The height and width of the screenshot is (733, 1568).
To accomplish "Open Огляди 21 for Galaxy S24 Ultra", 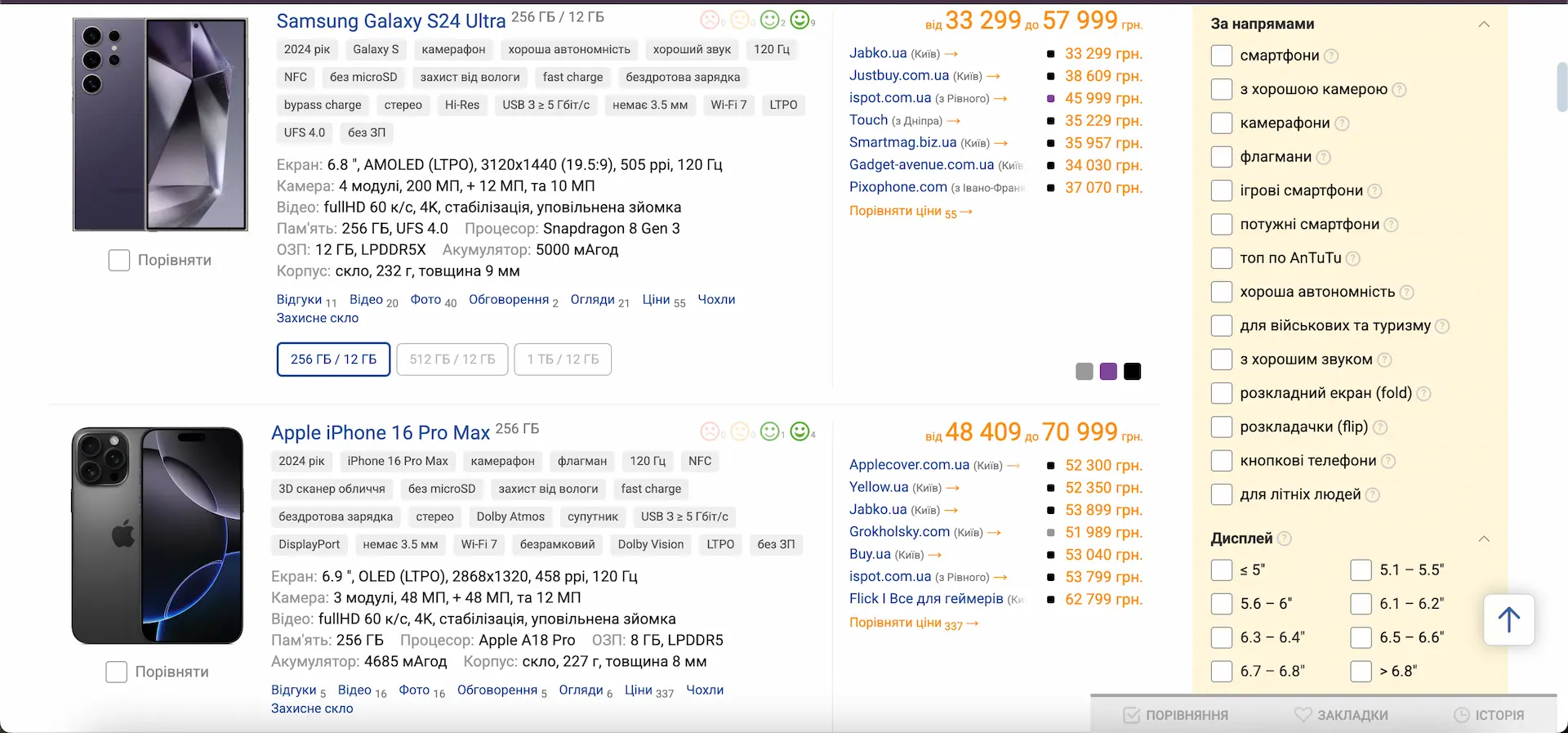I will 599,301.
